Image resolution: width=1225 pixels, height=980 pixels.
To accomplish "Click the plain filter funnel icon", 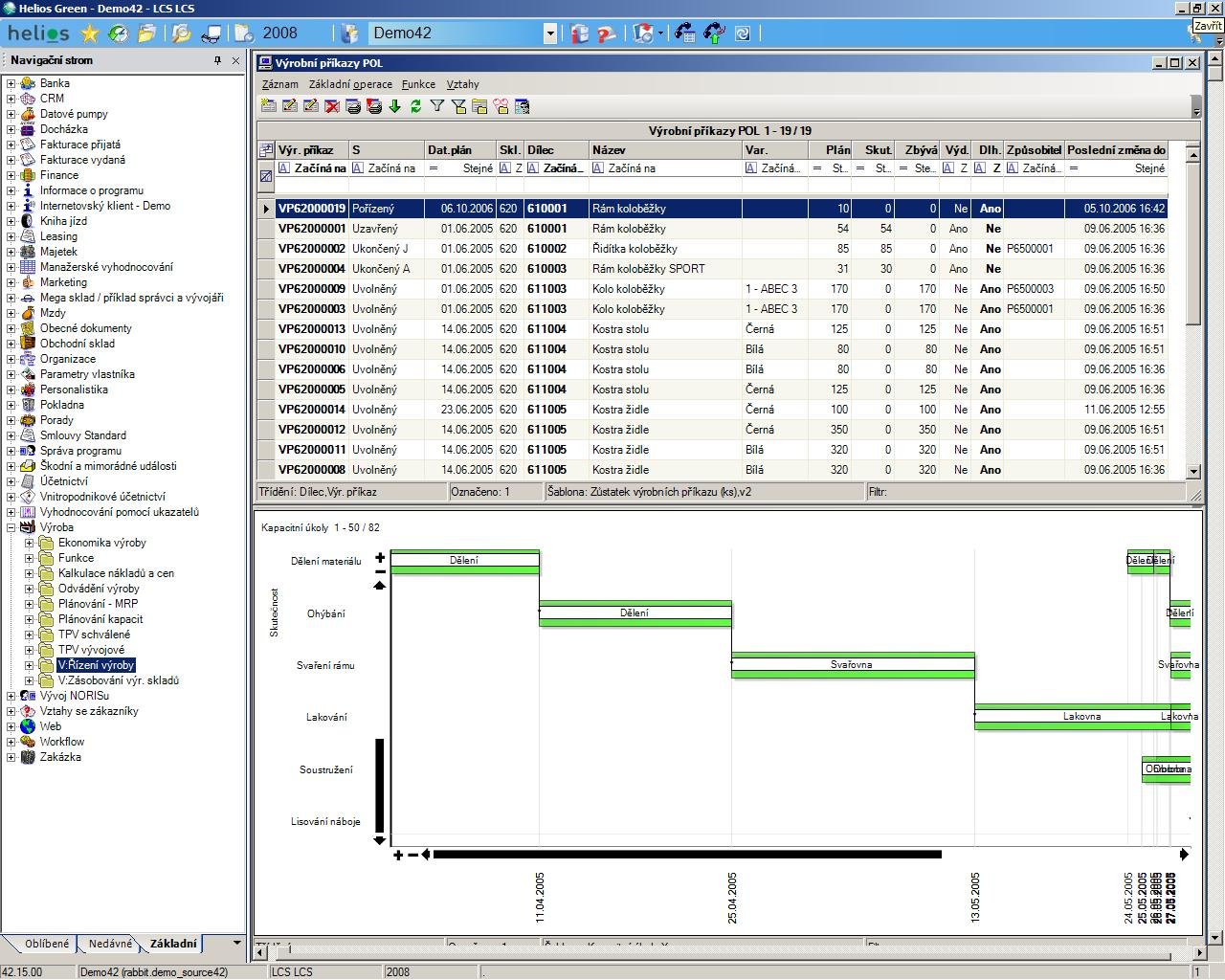I will pos(437,106).
